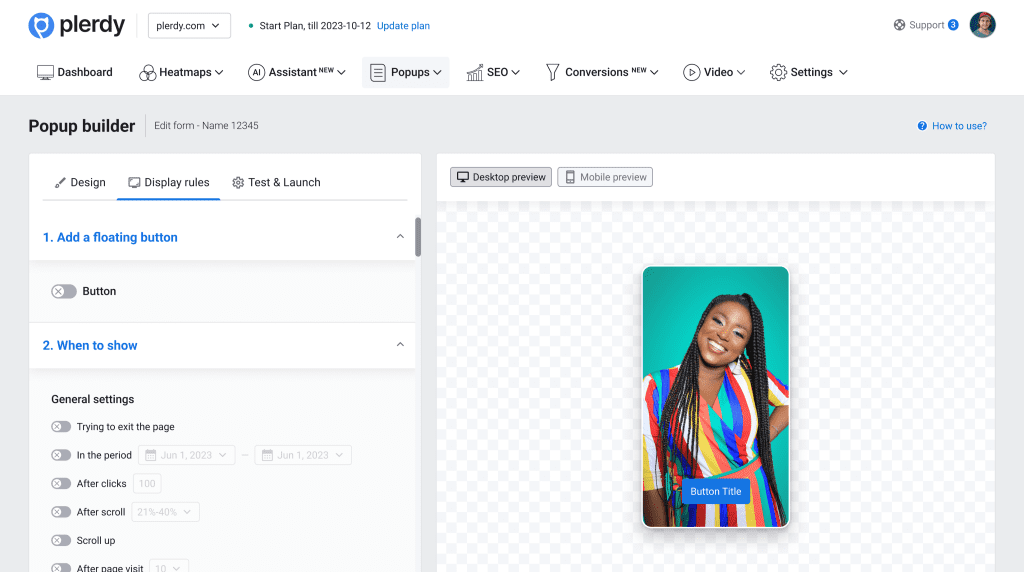Open the plerdy.com site dropdown
The image size is (1024, 572).
click(189, 26)
